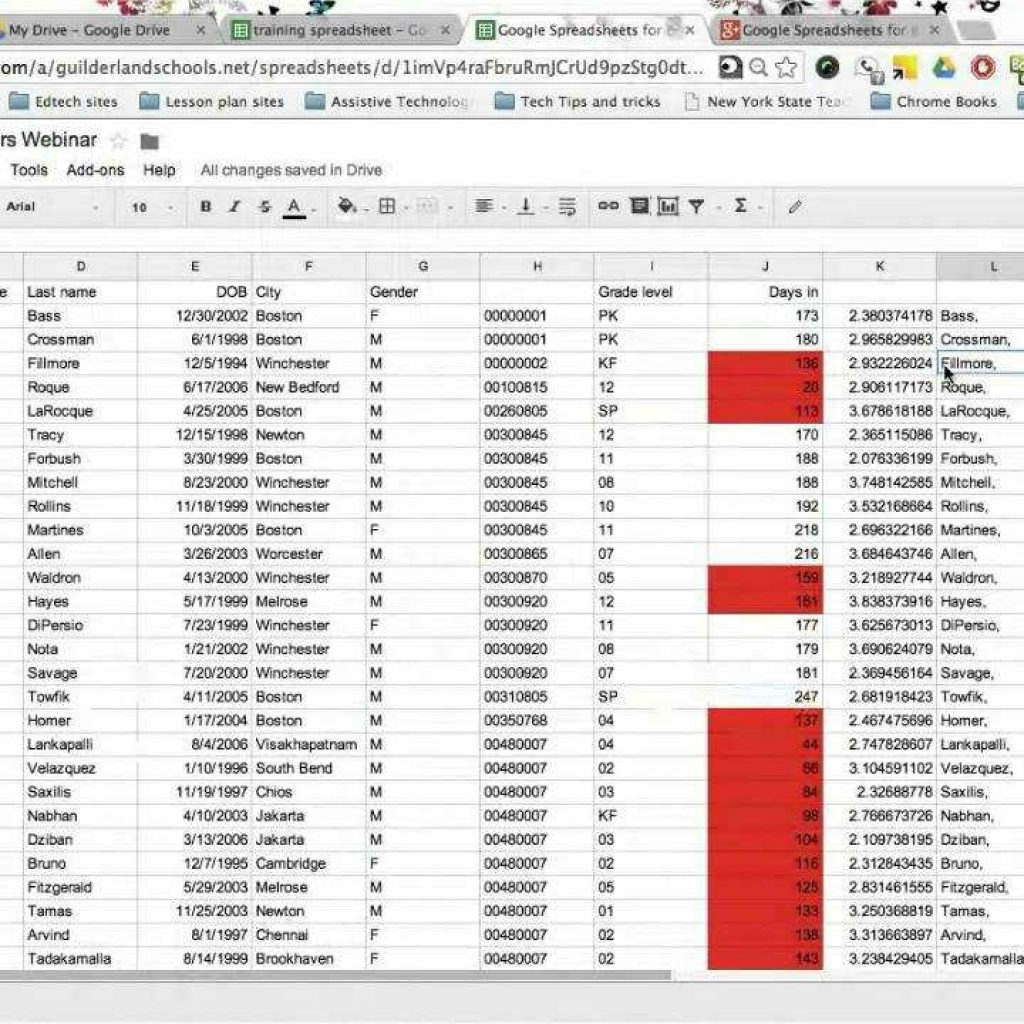Apply strikethrough formatting

(x=262, y=207)
